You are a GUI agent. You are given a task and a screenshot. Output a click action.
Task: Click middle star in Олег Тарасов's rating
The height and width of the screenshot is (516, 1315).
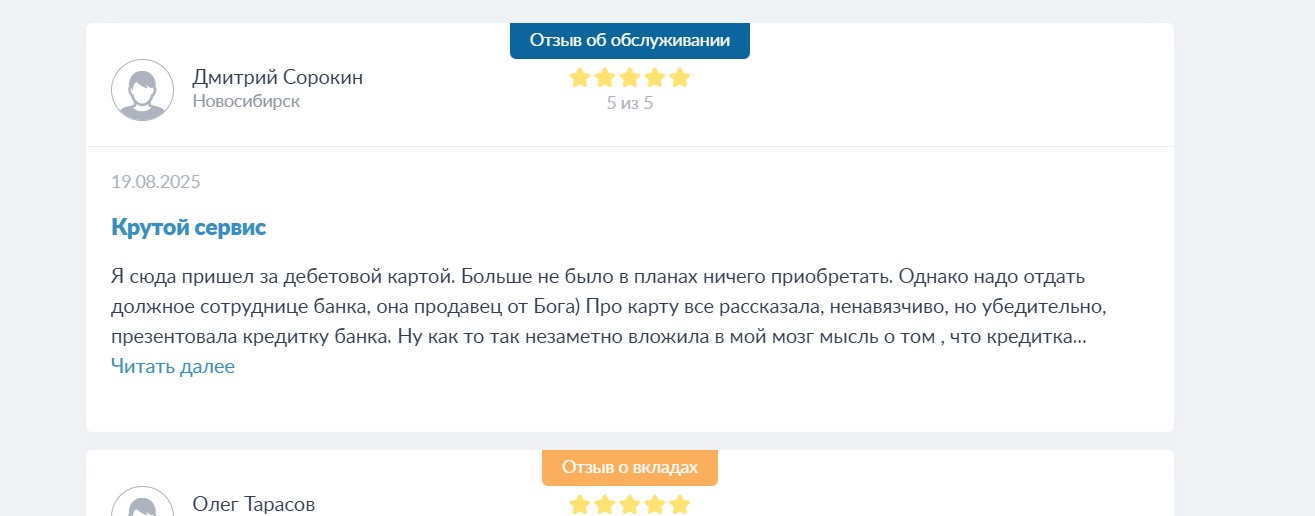point(630,504)
